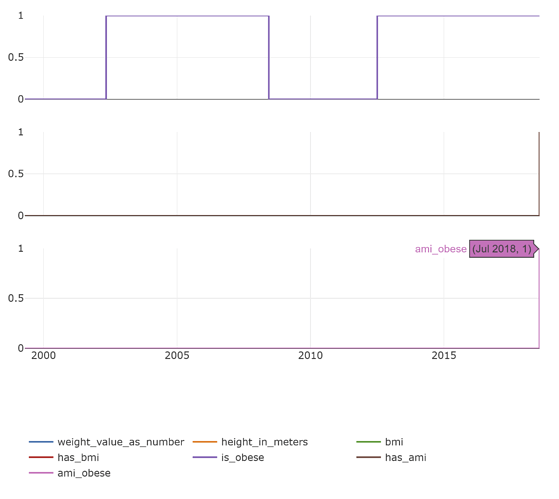Click the purple is_obese legend line swatch
This screenshot has height=499, width=559.
205,457
